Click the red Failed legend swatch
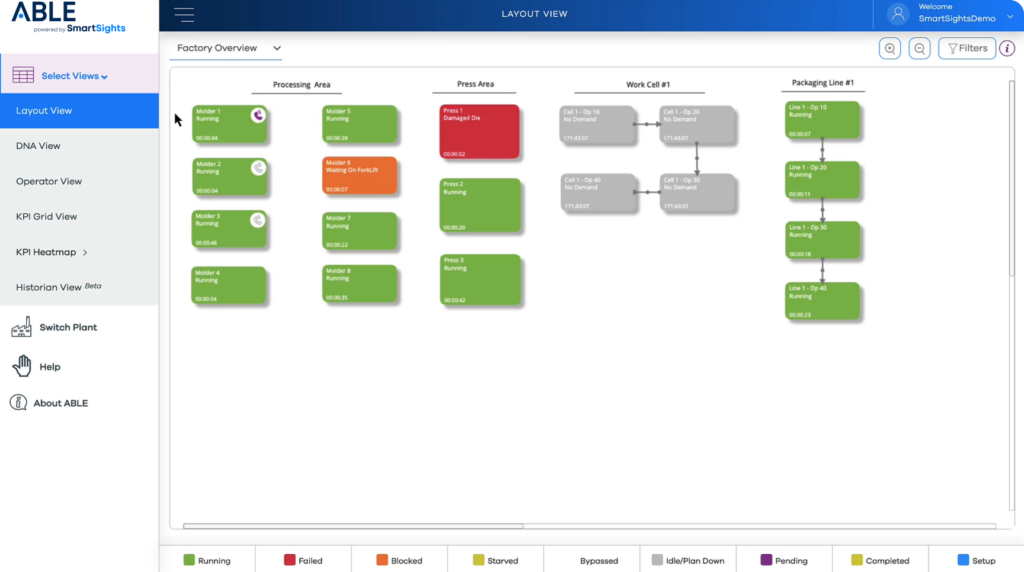This screenshot has width=1024, height=572. (290, 561)
